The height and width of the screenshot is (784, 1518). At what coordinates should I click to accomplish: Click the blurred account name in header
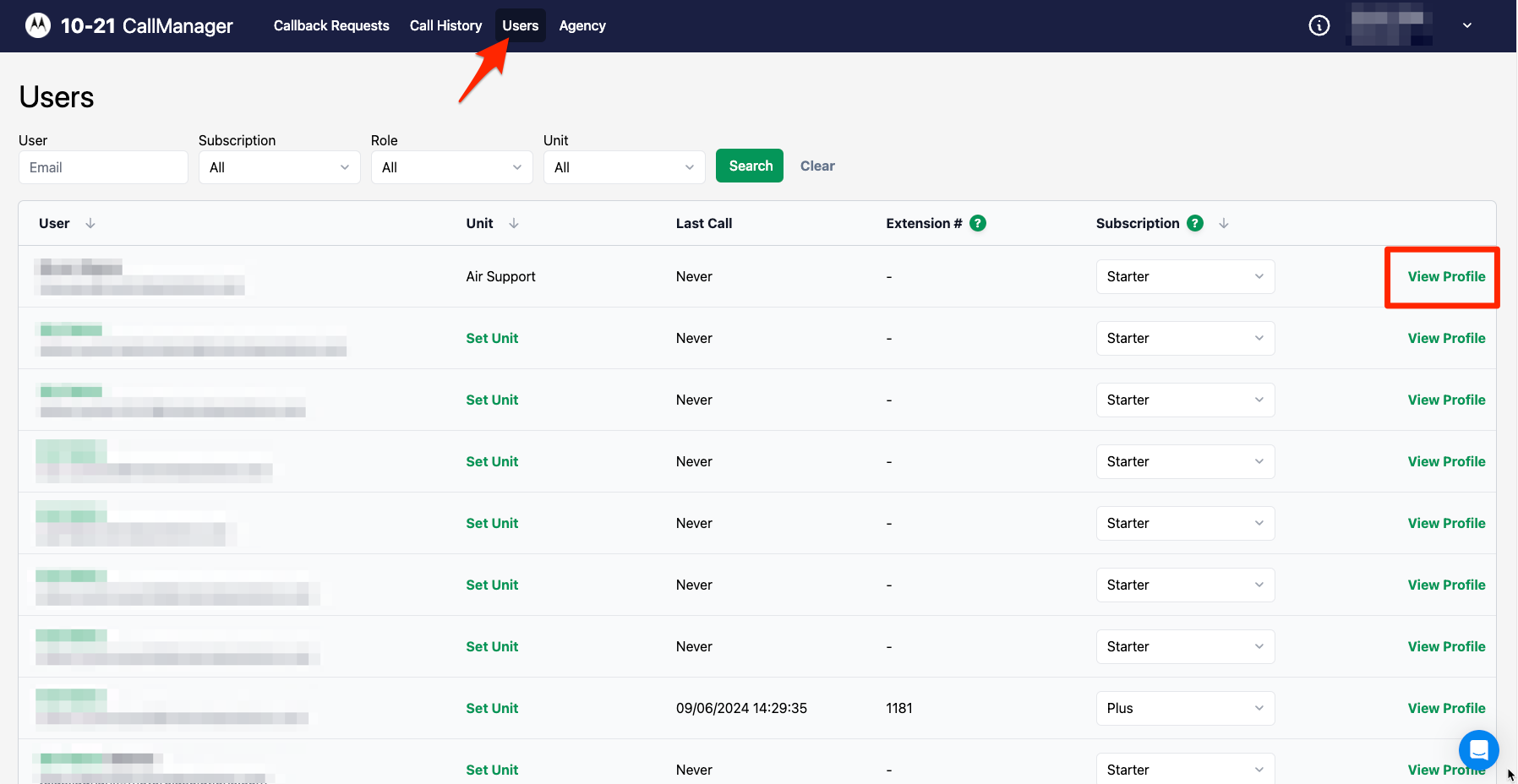[1390, 25]
